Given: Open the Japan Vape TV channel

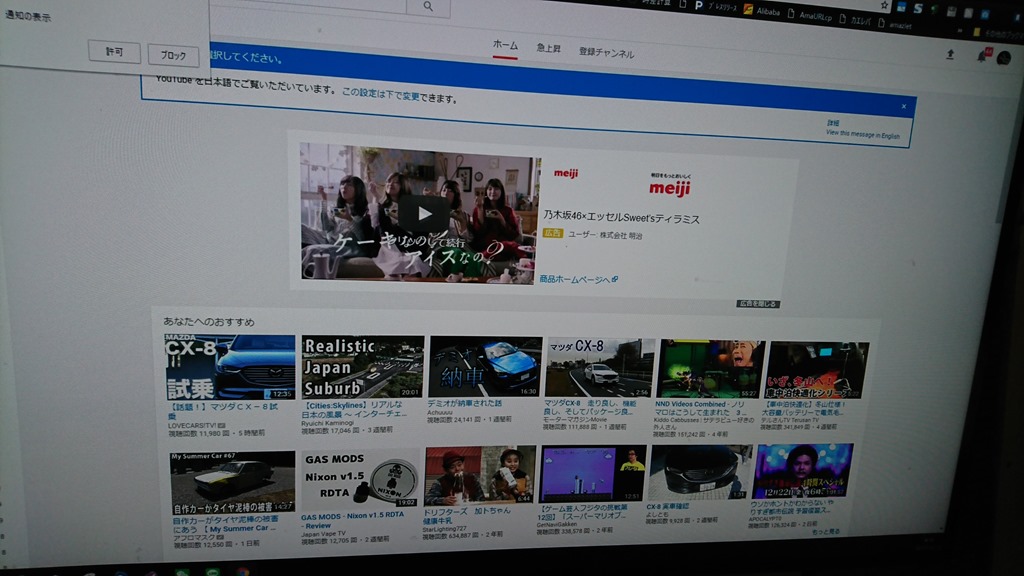Looking at the screenshot, I should (x=323, y=534).
